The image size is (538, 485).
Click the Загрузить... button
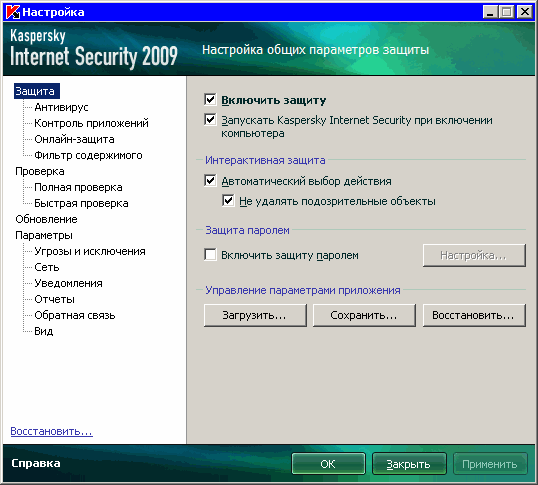point(255,315)
